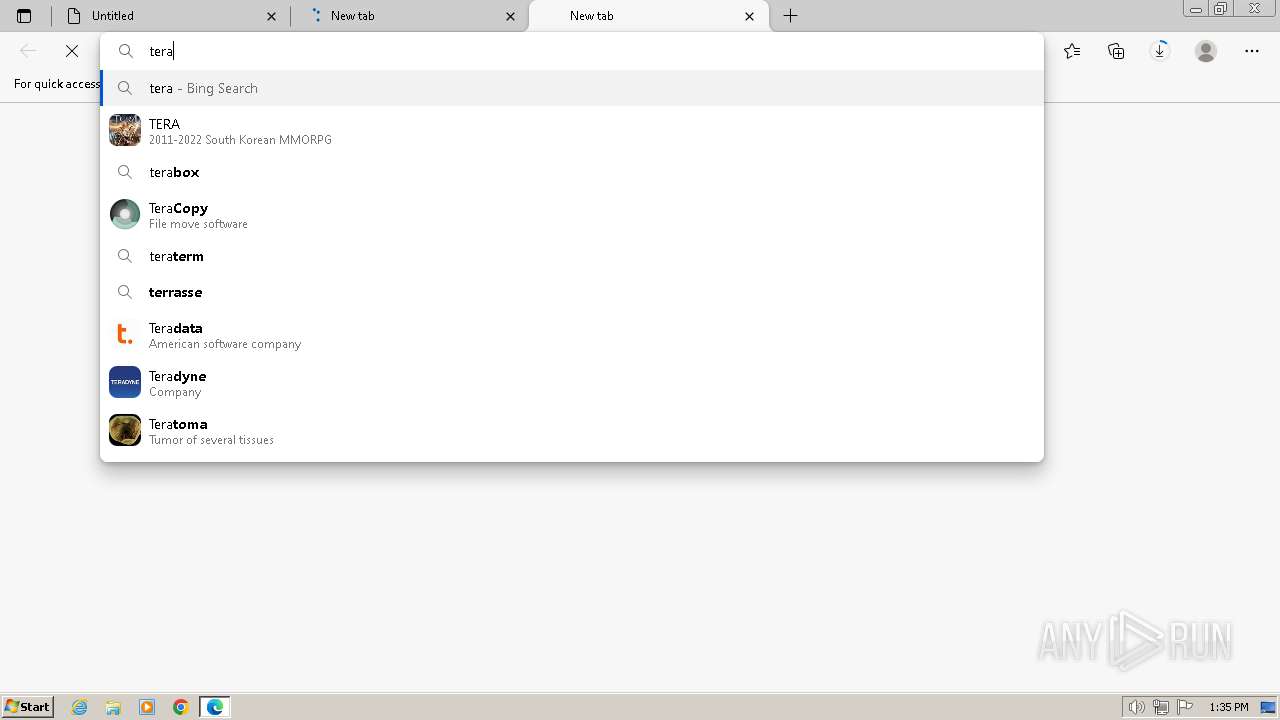
Task: Switch to the Untitled tab
Action: pyautogui.click(x=171, y=16)
